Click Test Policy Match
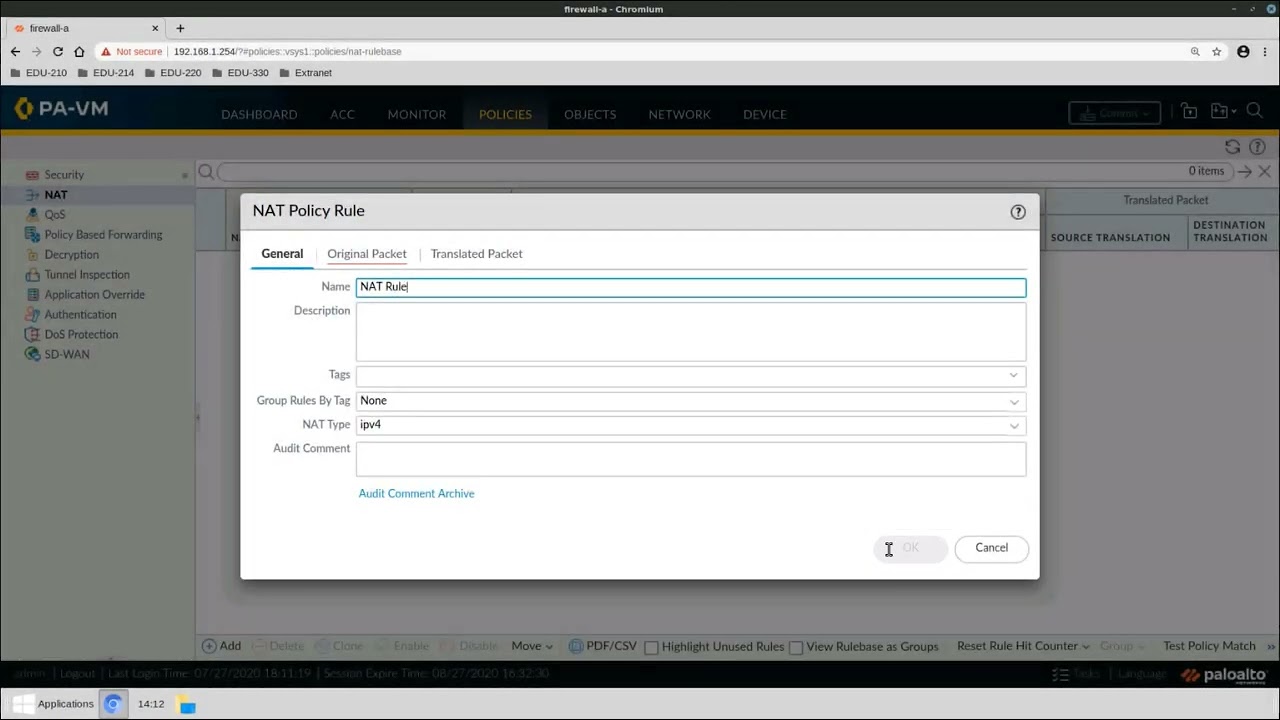This screenshot has width=1280, height=720. coord(1209,647)
